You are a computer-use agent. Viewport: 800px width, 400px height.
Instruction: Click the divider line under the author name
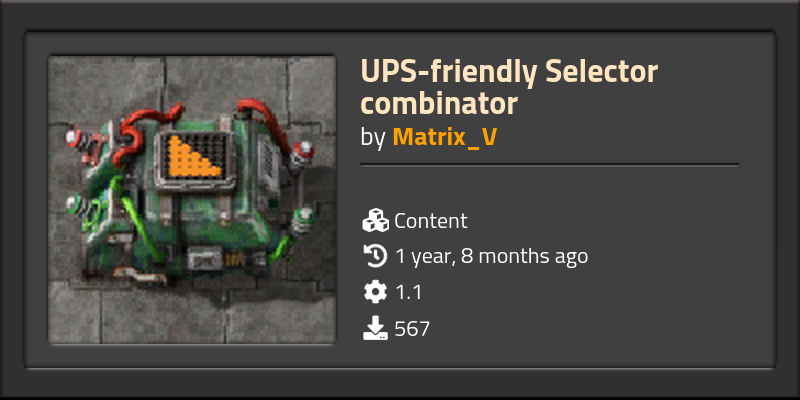click(549, 165)
